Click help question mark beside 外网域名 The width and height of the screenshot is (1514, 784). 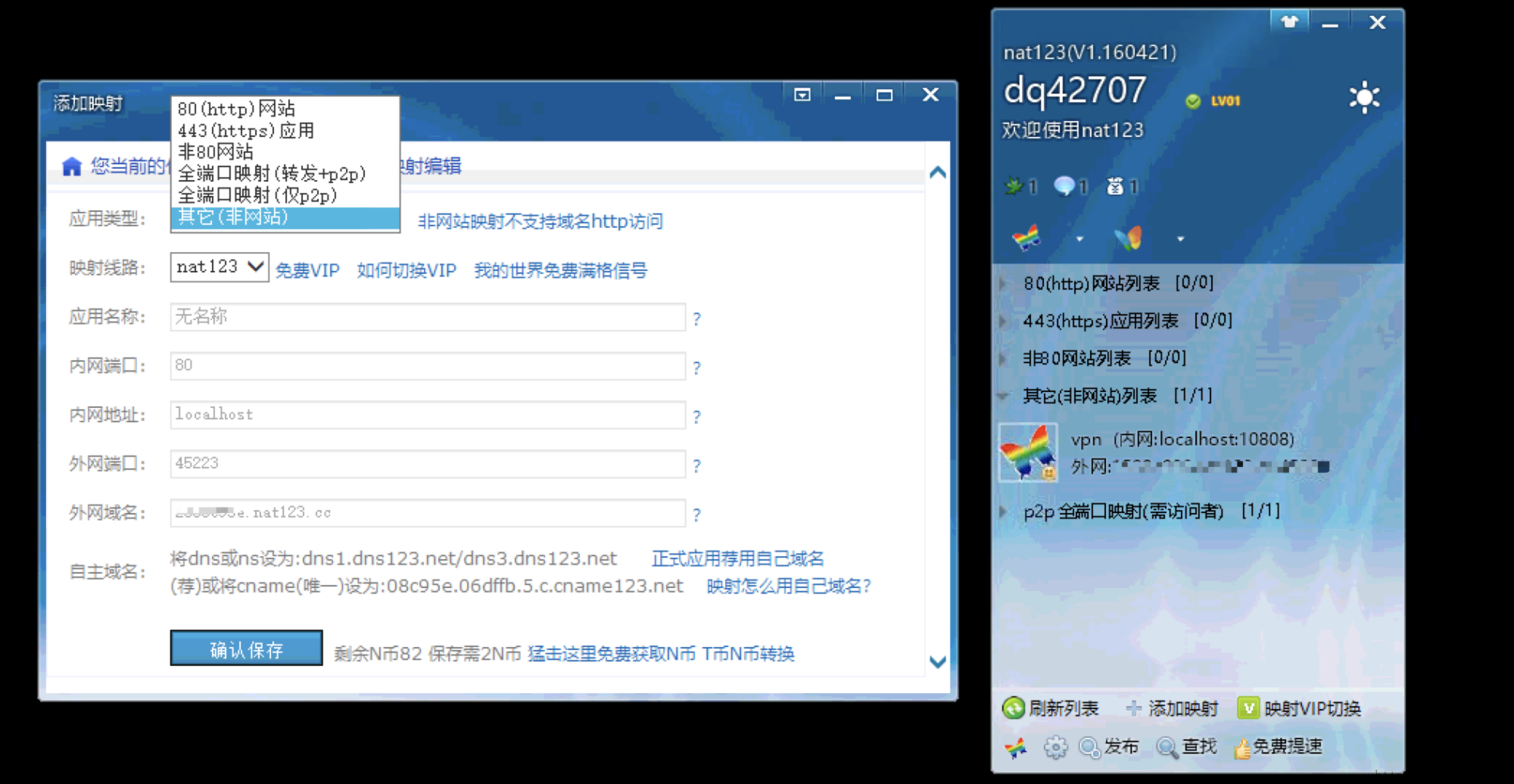coord(696,515)
